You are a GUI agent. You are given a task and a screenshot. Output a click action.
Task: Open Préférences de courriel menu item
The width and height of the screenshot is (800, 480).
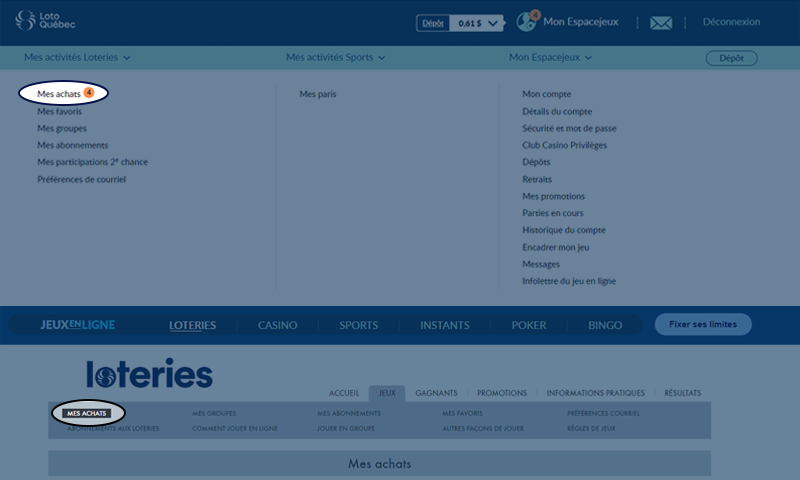(81, 179)
